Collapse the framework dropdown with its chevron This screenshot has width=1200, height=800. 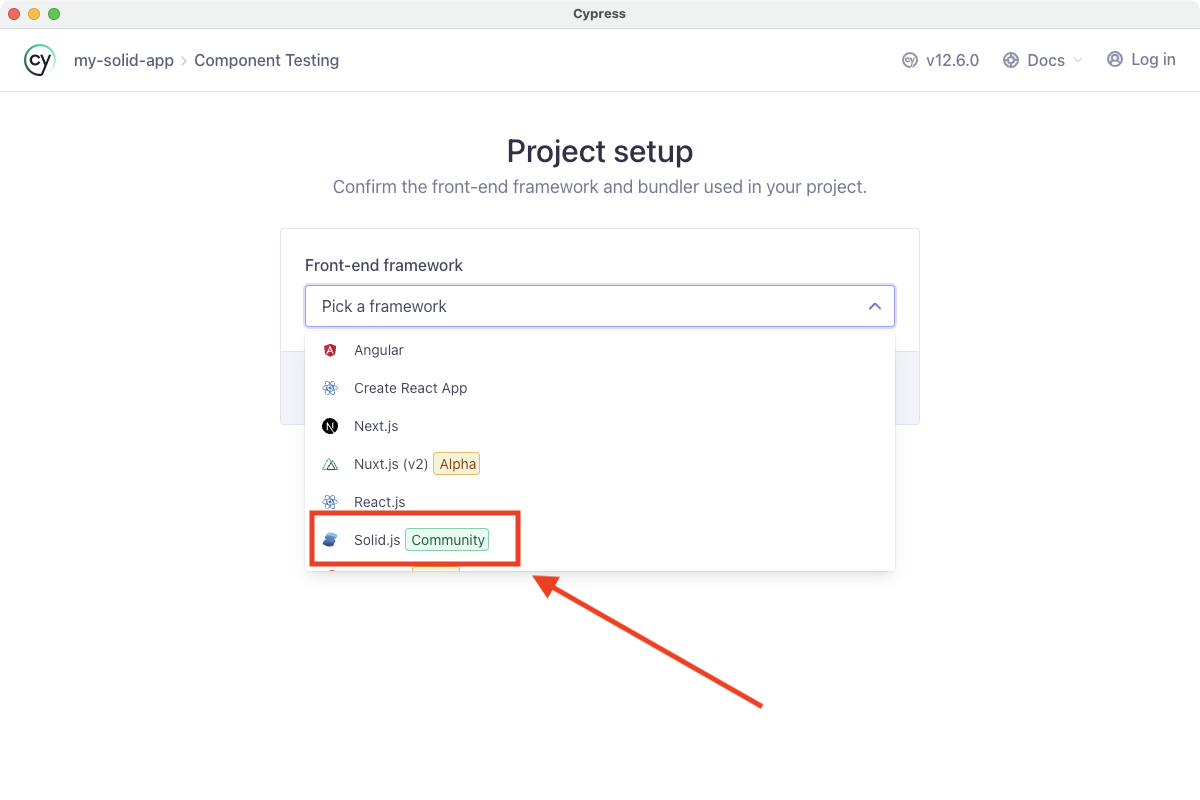point(874,306)
